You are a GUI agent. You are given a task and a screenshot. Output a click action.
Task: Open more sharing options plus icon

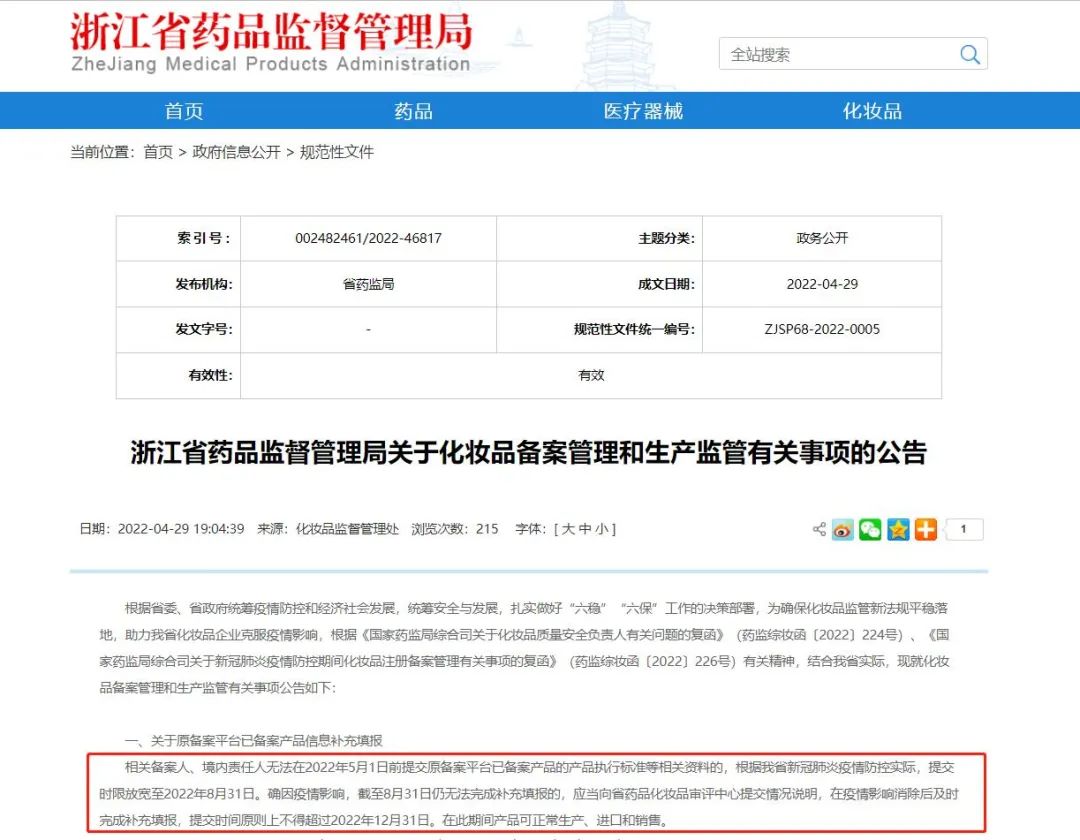click(x=926, y=530)
